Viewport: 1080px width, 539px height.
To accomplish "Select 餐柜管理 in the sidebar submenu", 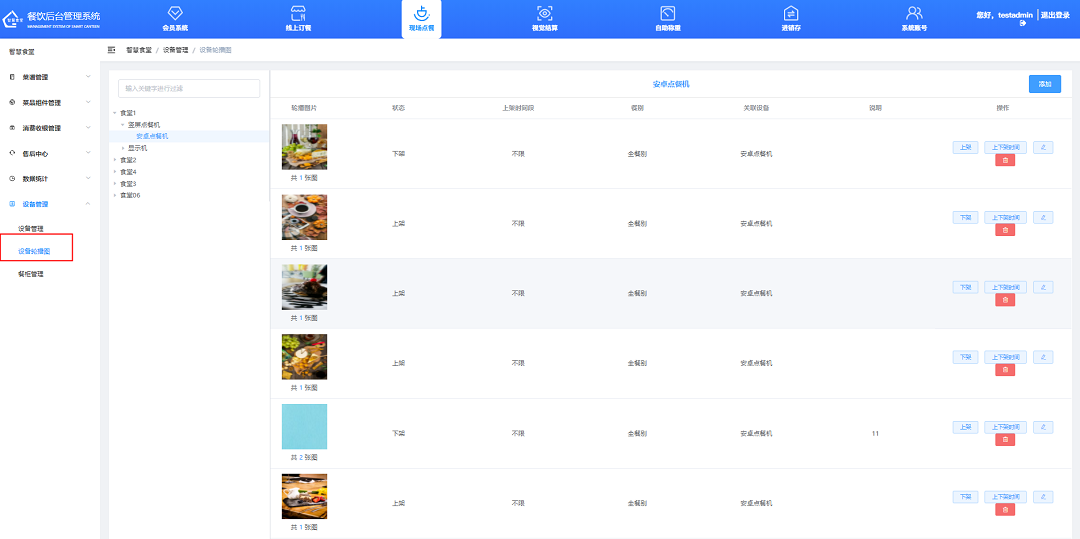I will (x=31, y=274).
